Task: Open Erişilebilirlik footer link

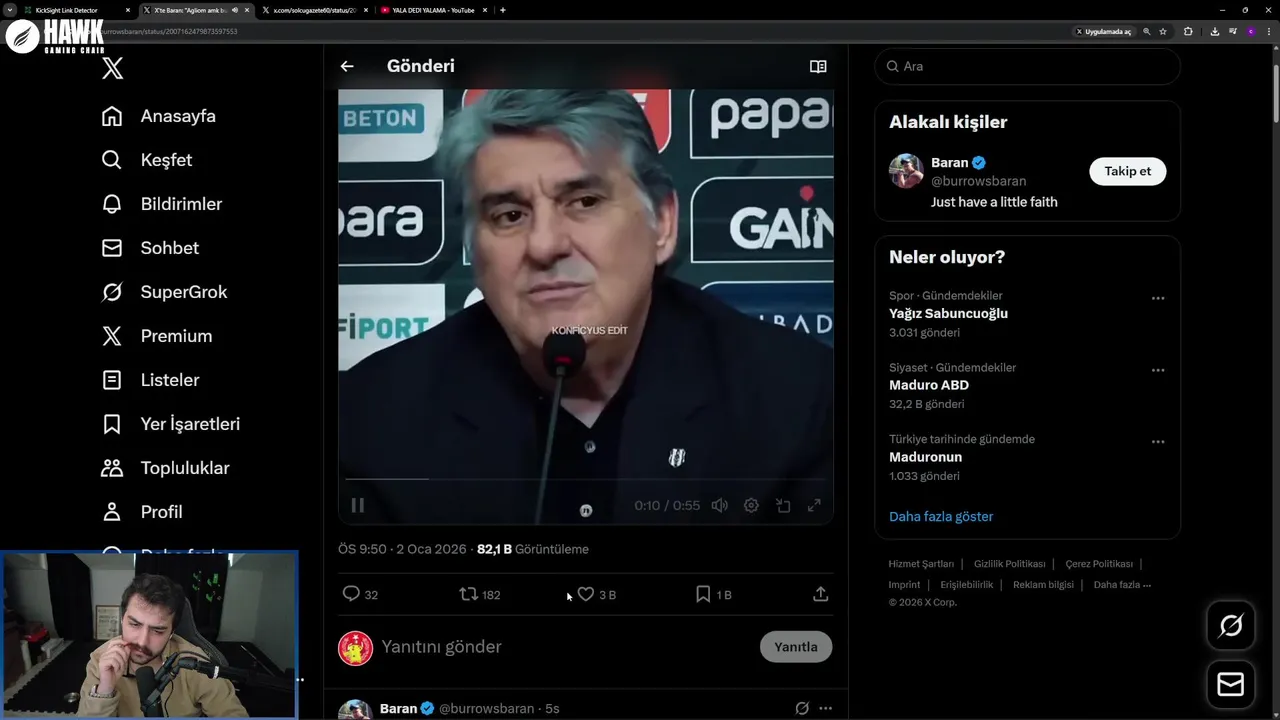Action: tap(967, 585)
